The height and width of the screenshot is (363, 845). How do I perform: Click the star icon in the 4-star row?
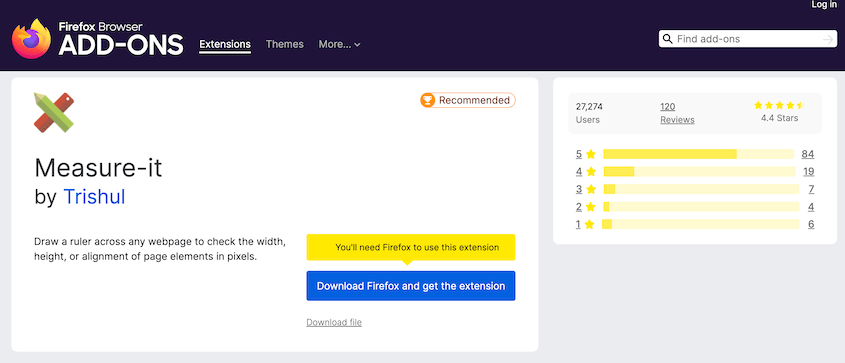(x=591, y=172)
